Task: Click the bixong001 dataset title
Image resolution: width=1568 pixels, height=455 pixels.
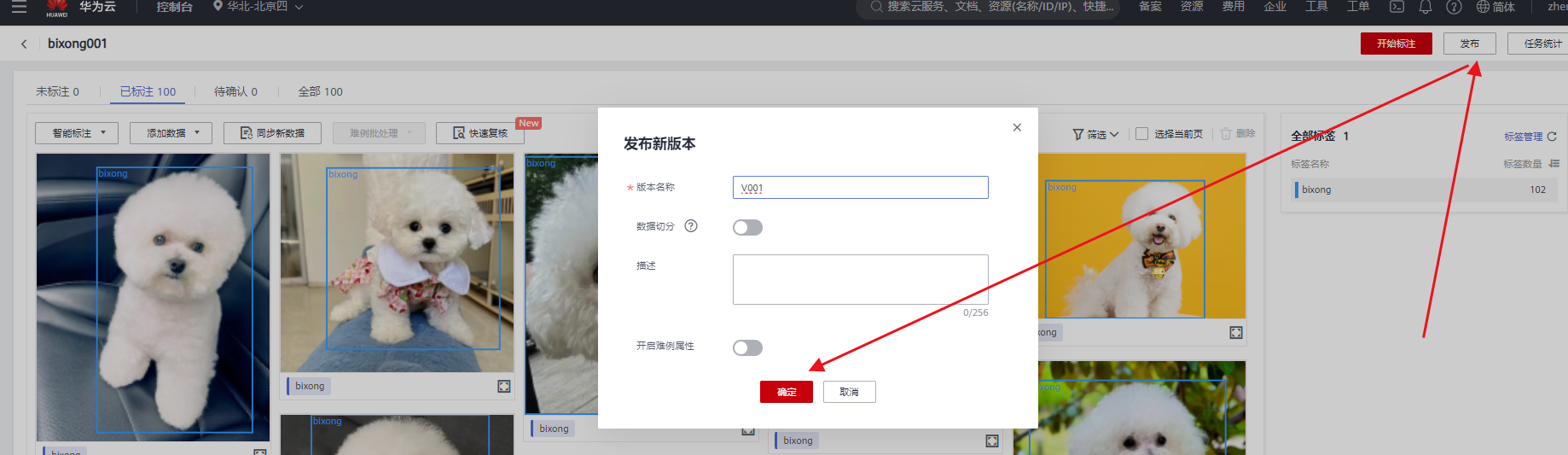Action: coord(78,44)
